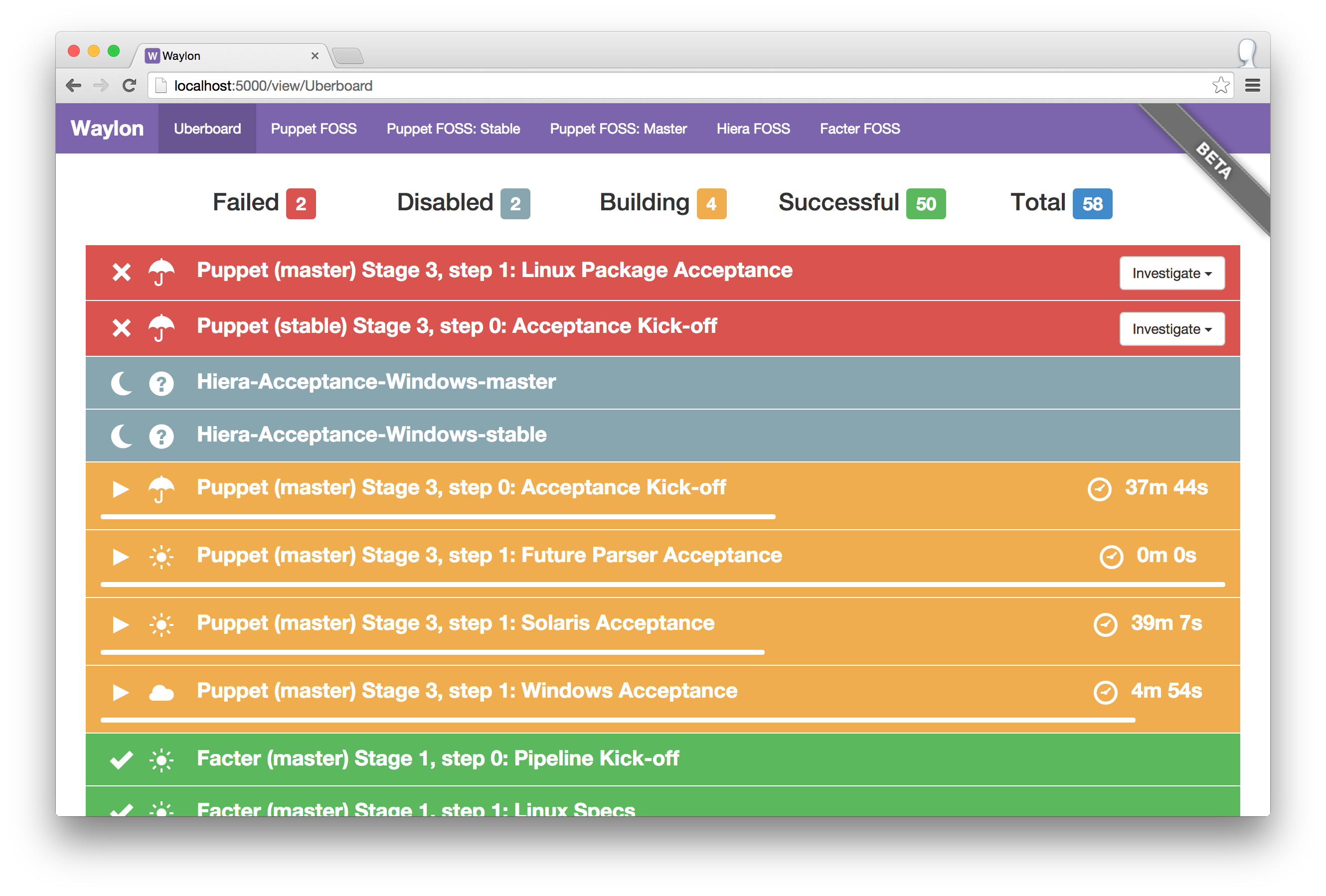Bookmark page with the star icon
The width and height of the screenshot is (1326, 896).
[1220, 86]
